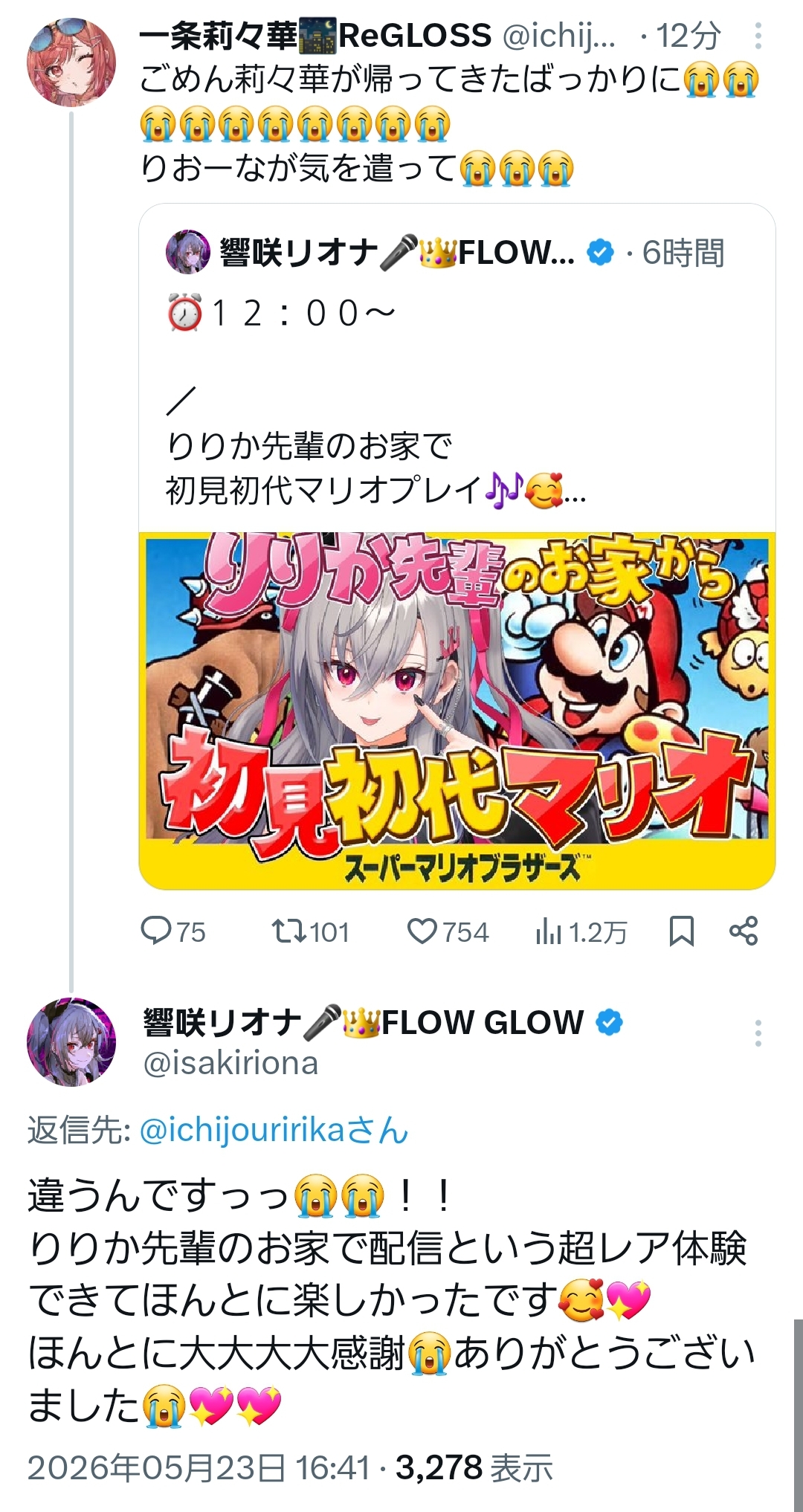Open 一条莉々華 profile avatar
The image size is (803, 1512).
(71, 62)
